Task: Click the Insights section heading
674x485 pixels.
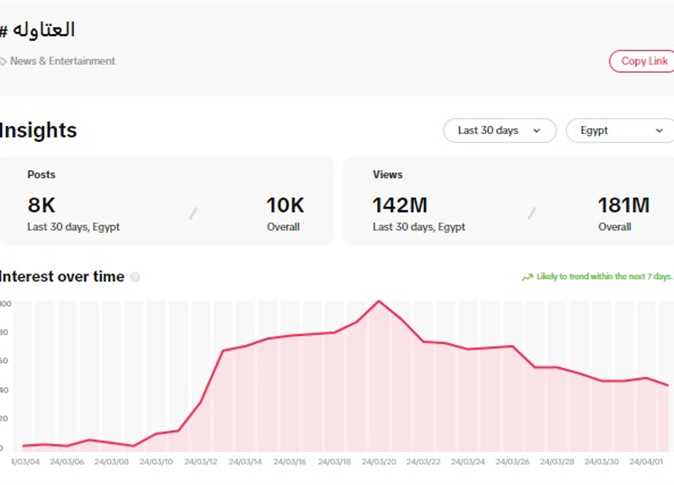Action: click(38, 130)
